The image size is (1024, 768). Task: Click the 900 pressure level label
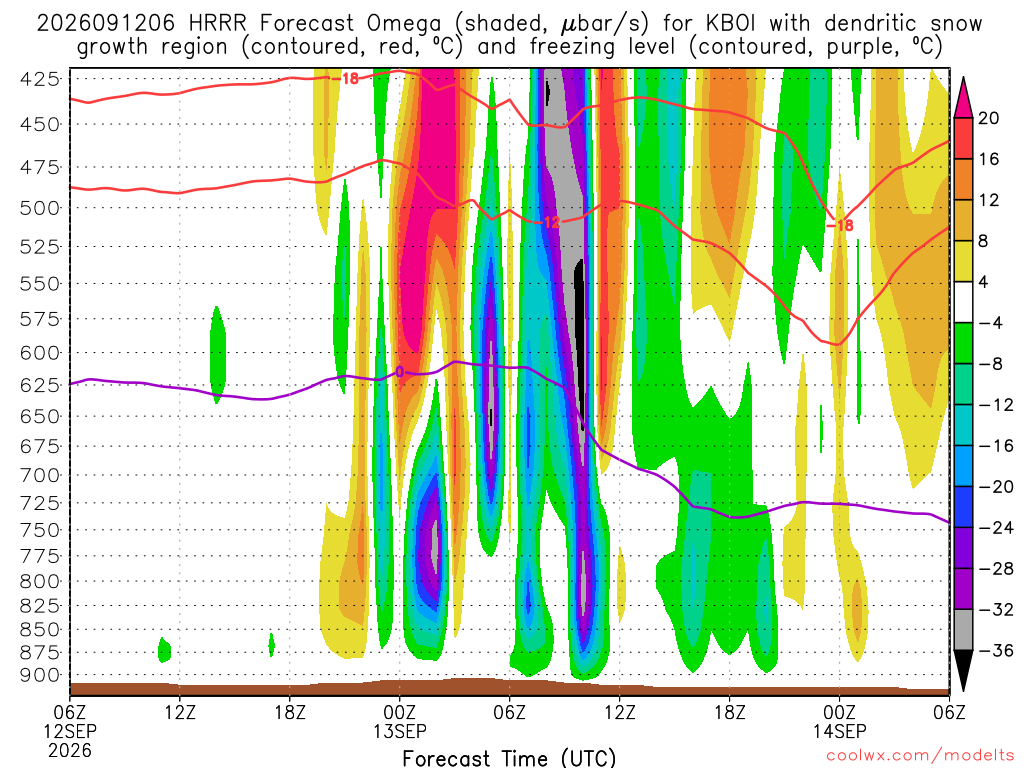pos(40,675)
